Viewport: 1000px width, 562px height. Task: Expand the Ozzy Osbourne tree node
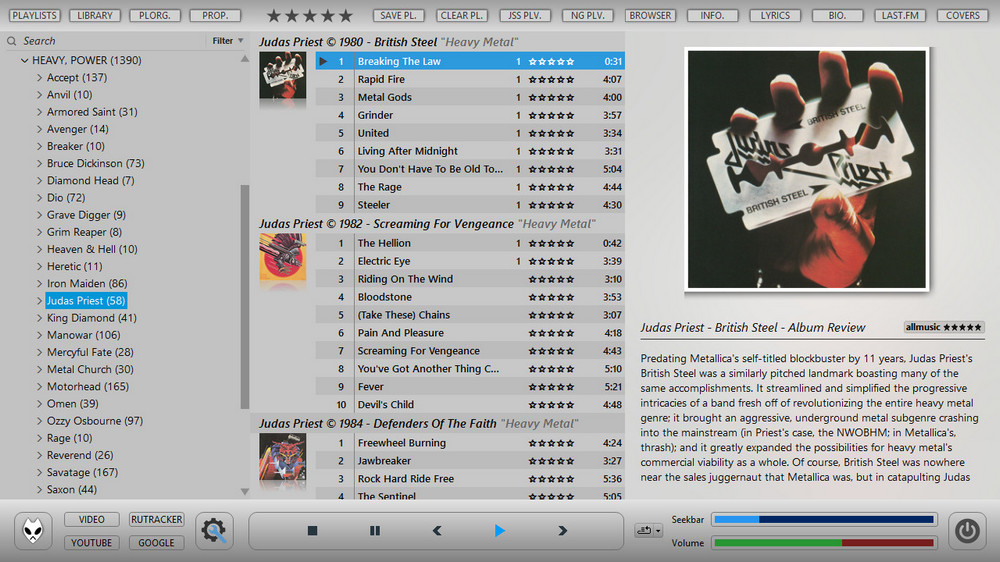(x=40, y=421)
